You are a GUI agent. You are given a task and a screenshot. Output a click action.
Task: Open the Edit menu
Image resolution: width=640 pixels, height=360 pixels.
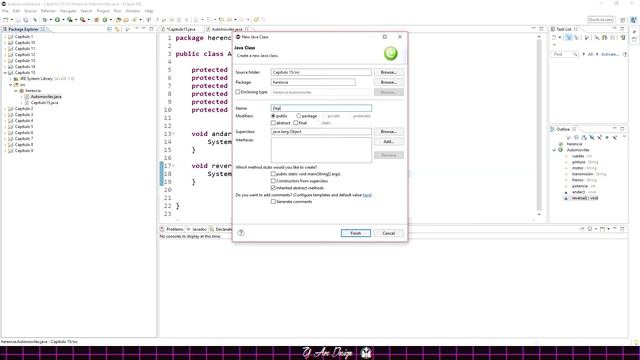tap(16, 11)
